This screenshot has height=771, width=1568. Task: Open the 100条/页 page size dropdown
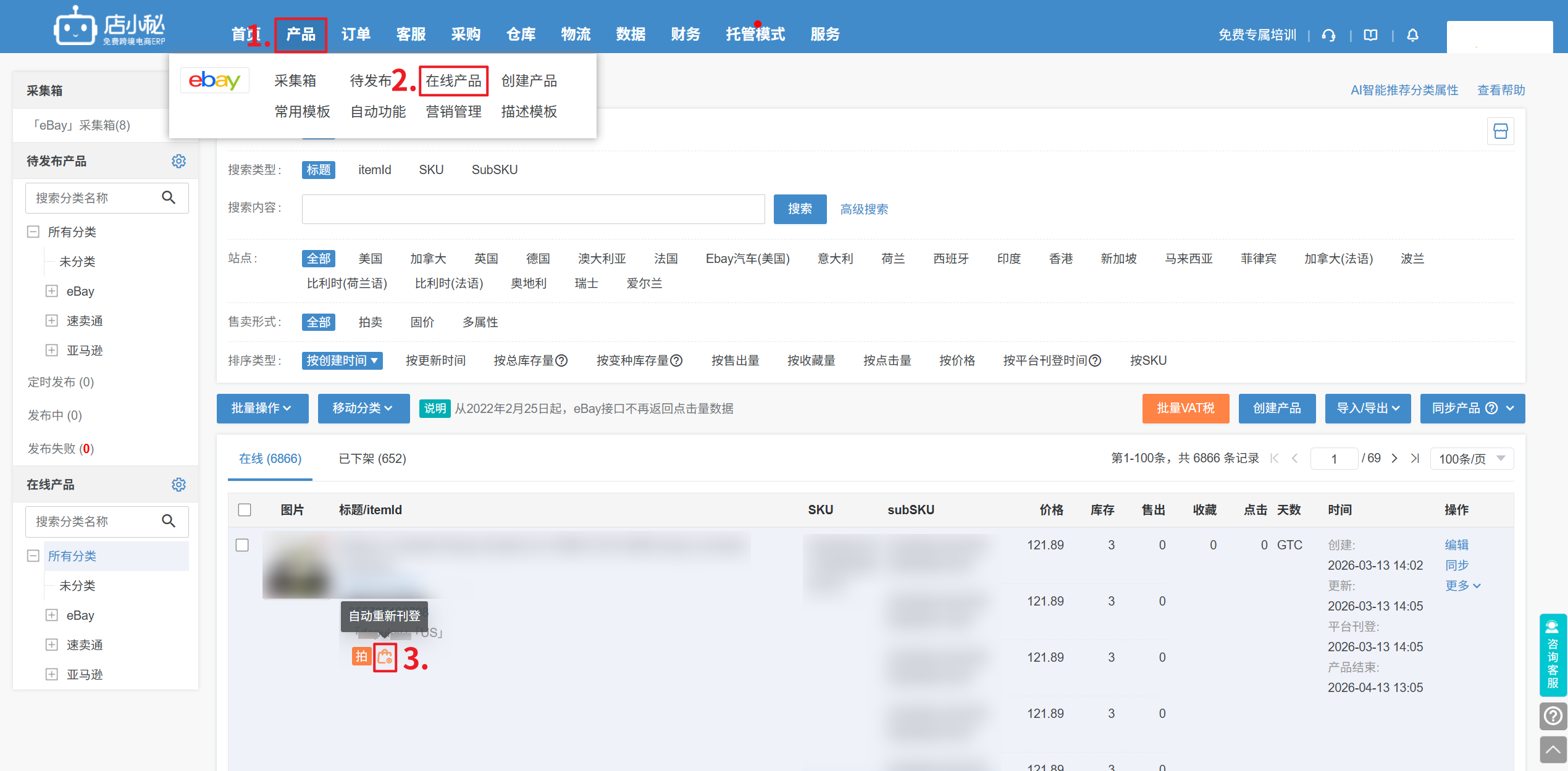coord(1471,459)
